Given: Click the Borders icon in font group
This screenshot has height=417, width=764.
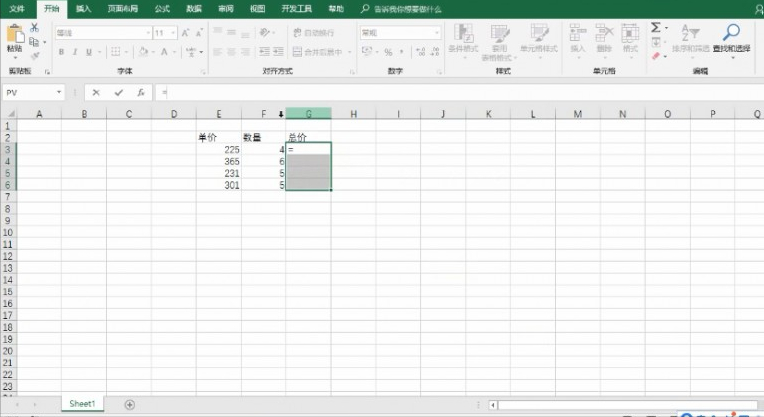Looking at the screenshot, I should pos(115,52).
